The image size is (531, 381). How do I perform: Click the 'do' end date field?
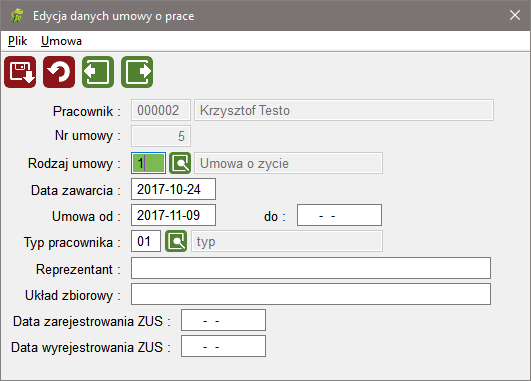click(x=339, y=215)
